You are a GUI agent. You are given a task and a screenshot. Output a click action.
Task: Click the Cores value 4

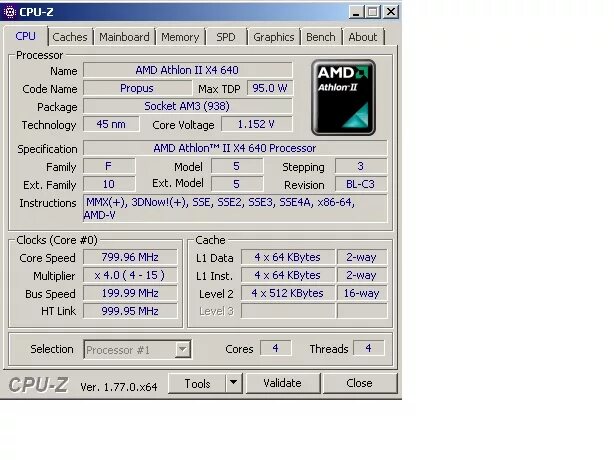[x=276, y=348]
